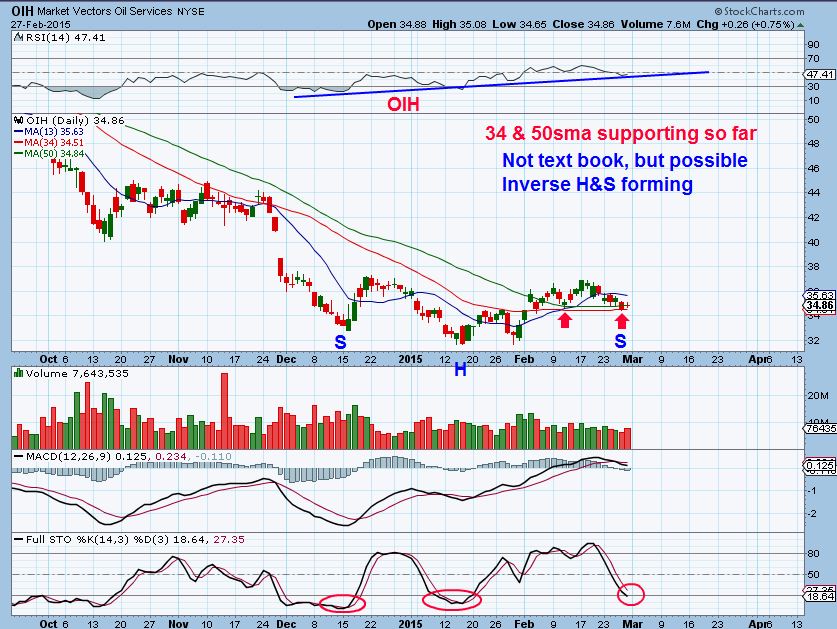Click the High 35.08 value
This screenshot has width=837, height=629.
tap(459, 24)
